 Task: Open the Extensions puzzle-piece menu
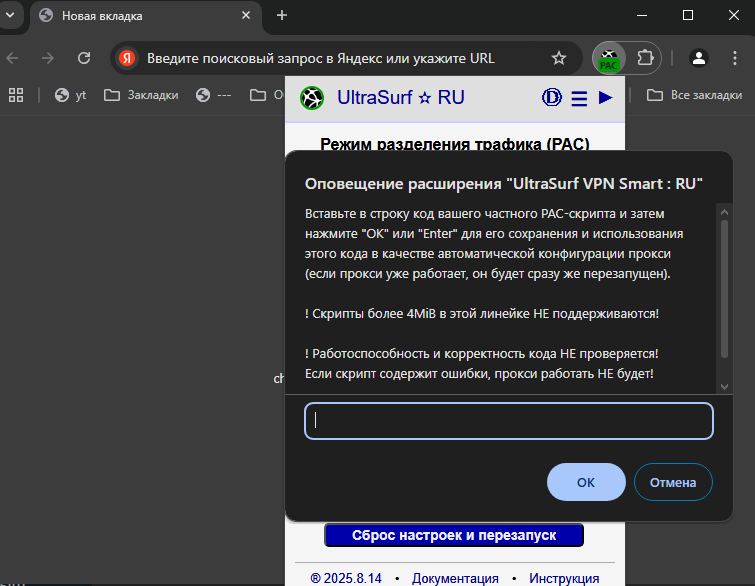[645, 58]
